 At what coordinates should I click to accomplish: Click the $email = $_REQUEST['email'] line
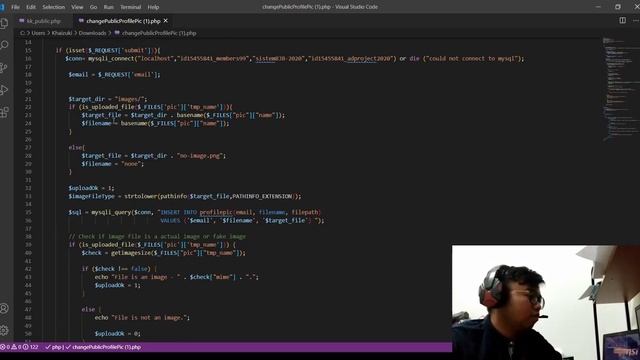point(114,75)
